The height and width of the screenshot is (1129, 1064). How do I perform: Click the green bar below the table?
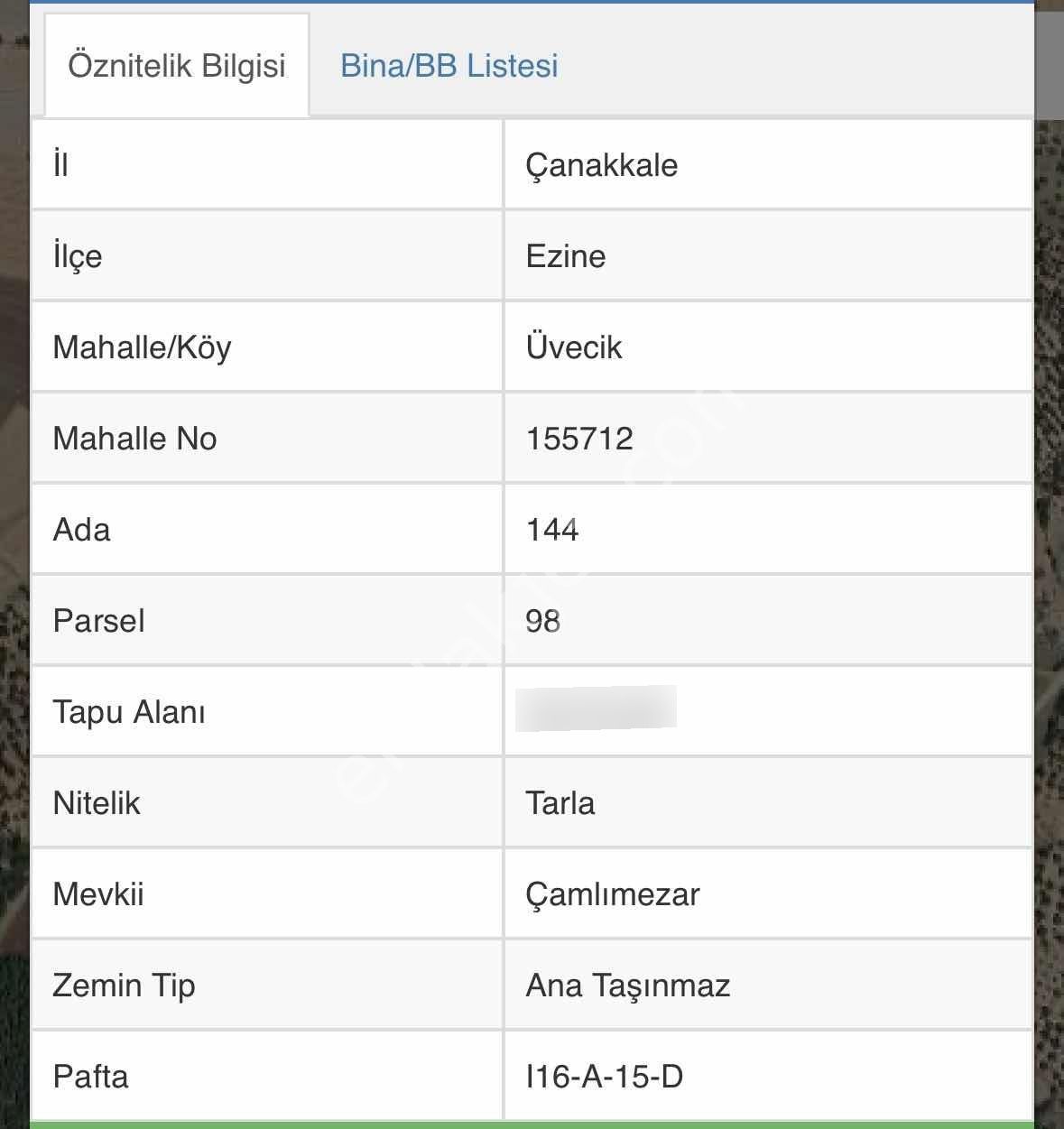pyautogui.click(x=532, y=1124)
